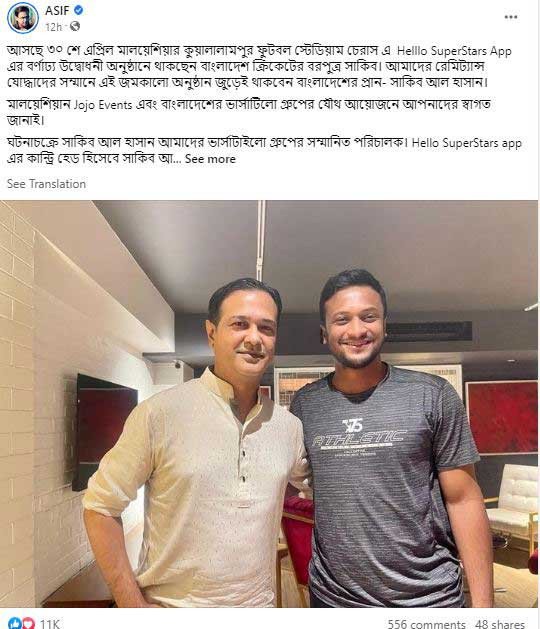Click the ASIF page name
This screenshot has height=629, width=540.
(x=57, y=11)
